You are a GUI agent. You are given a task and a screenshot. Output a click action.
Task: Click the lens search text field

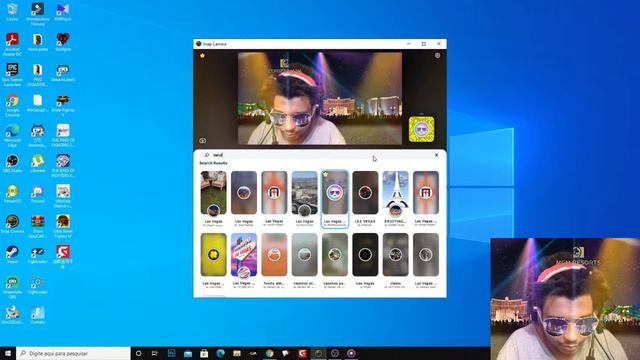(320, 155)
